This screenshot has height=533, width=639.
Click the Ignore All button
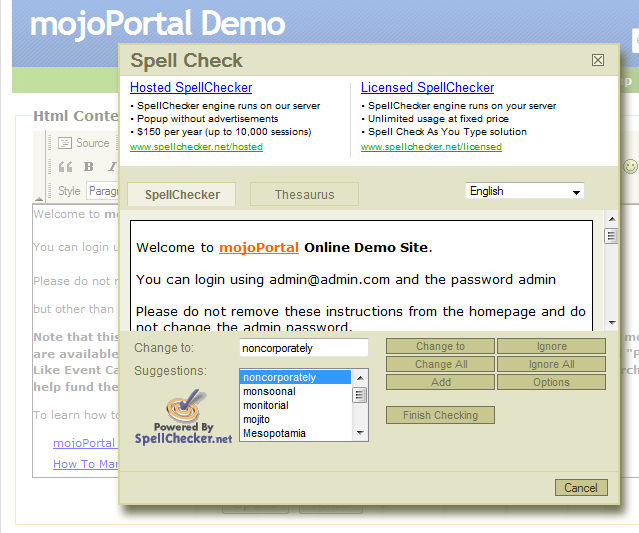(x=551, y=364)
